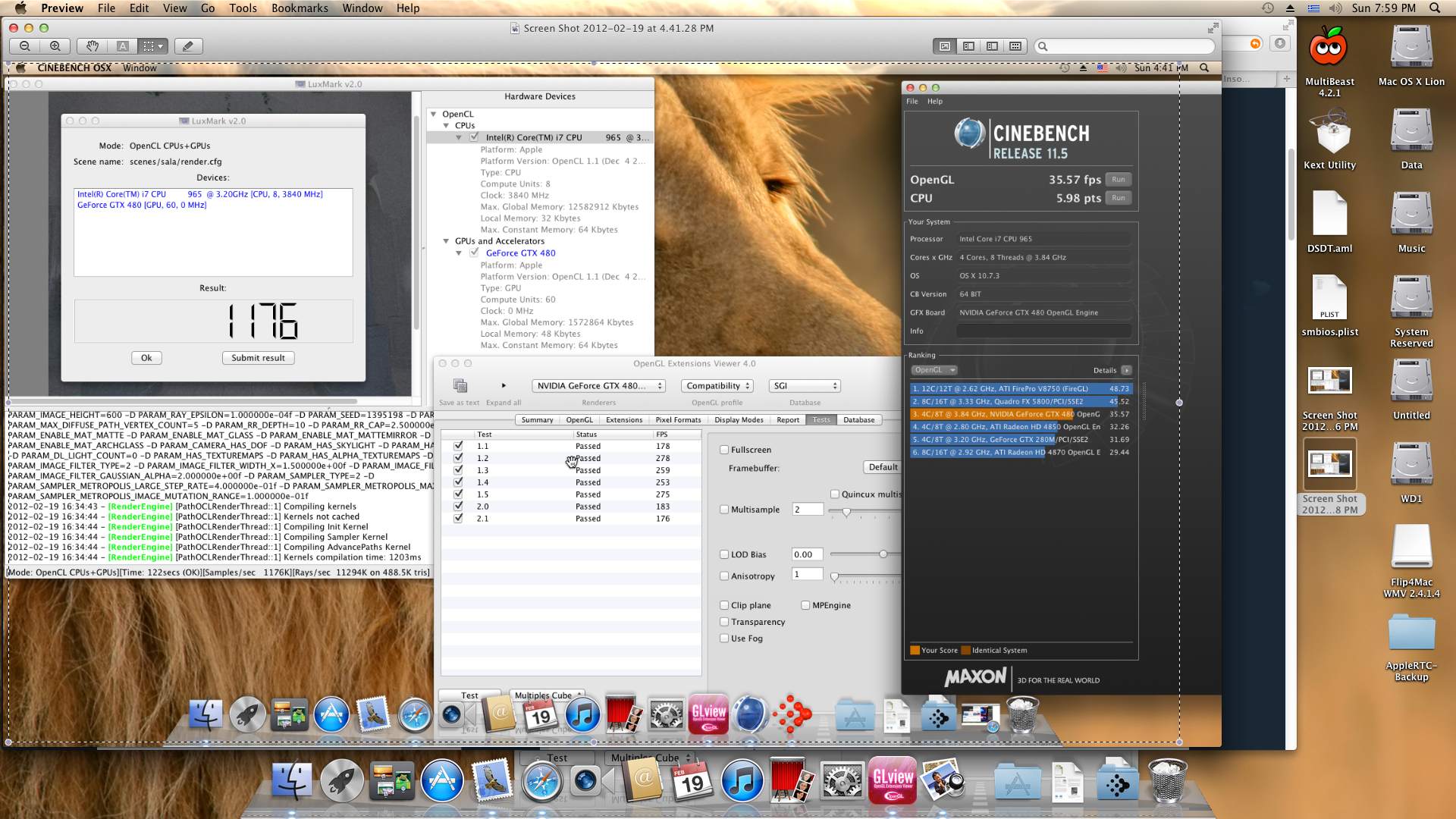This screenshot has height=819, width=1456.
Task: Click the Details arrow in Cinebench Ranking
Action: (1126, 370)
